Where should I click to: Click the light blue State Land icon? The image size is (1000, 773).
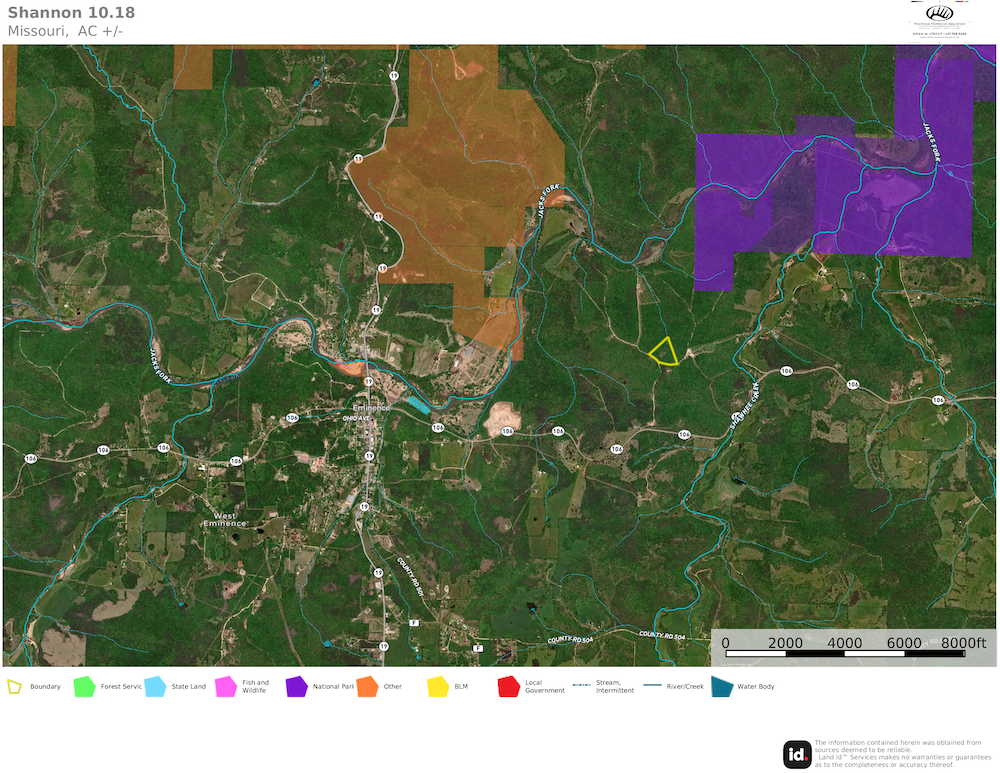click(x=155, y=687)
